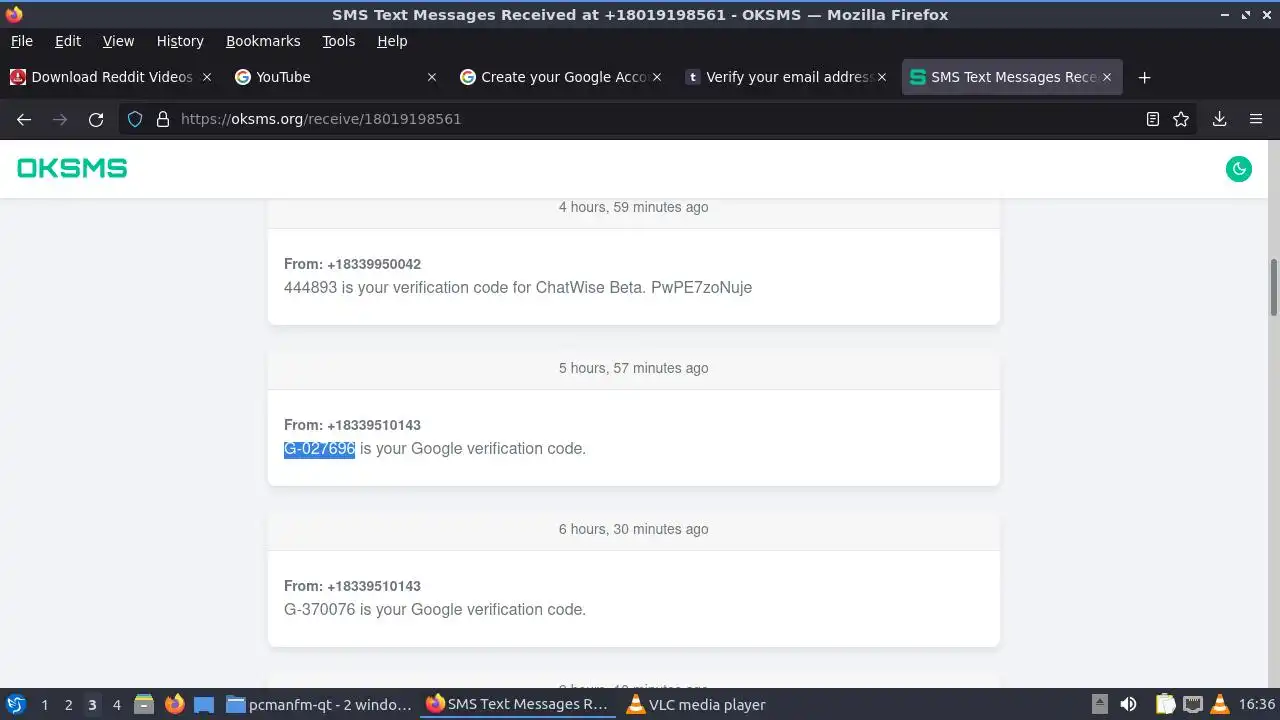Open a new tab with plus button
This screenshot has height=720, width=1280.
pos(1145,77)
